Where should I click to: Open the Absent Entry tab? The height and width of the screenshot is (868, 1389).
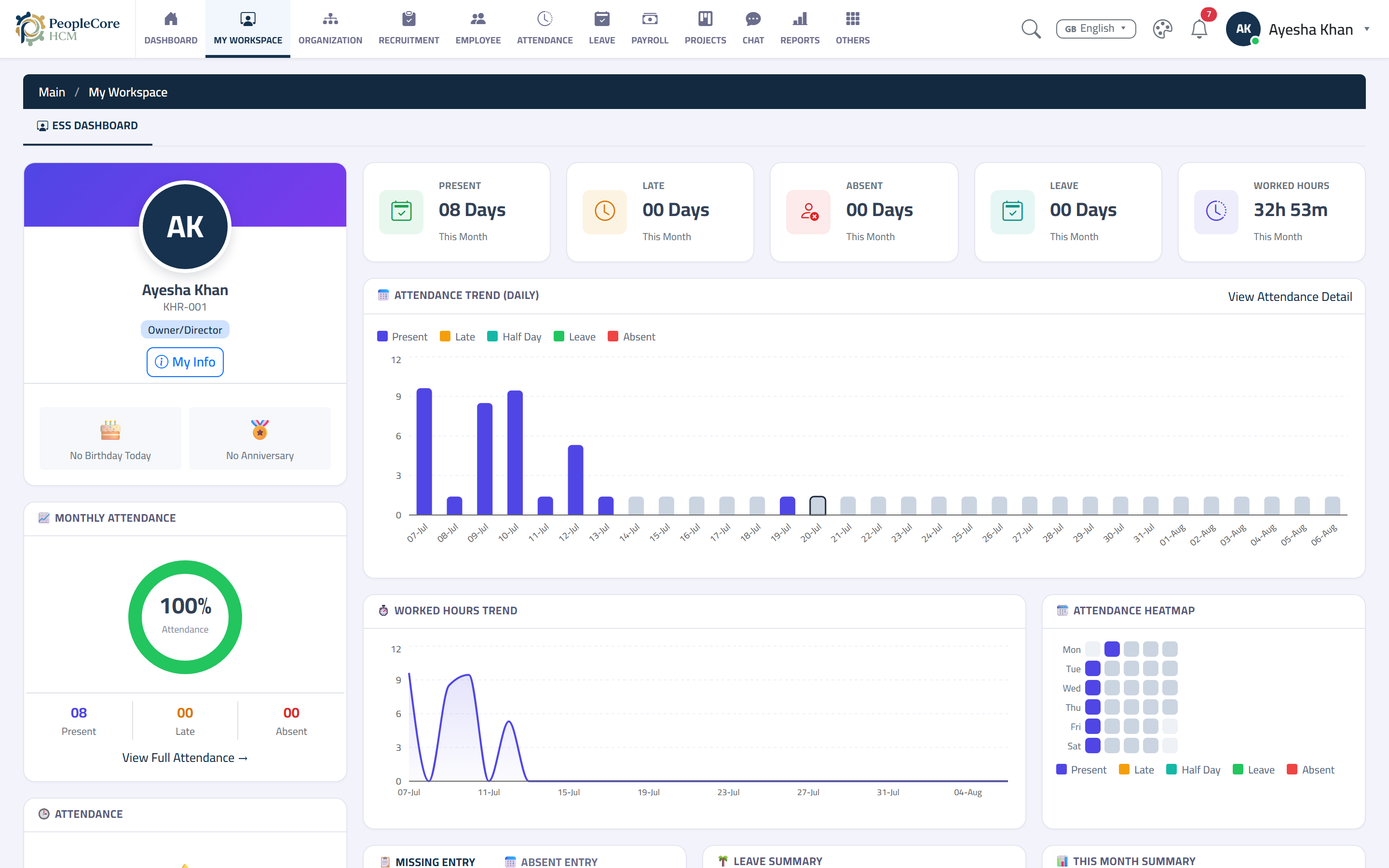551,861
